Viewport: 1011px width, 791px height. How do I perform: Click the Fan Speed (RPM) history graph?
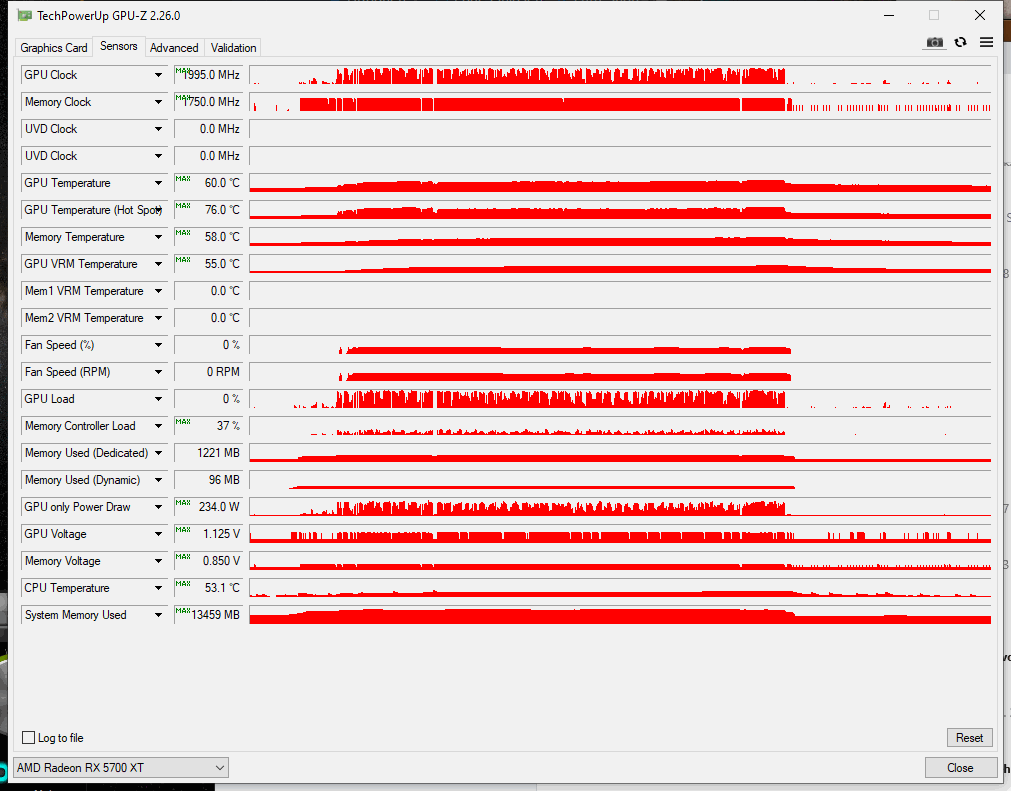[620, 372]
